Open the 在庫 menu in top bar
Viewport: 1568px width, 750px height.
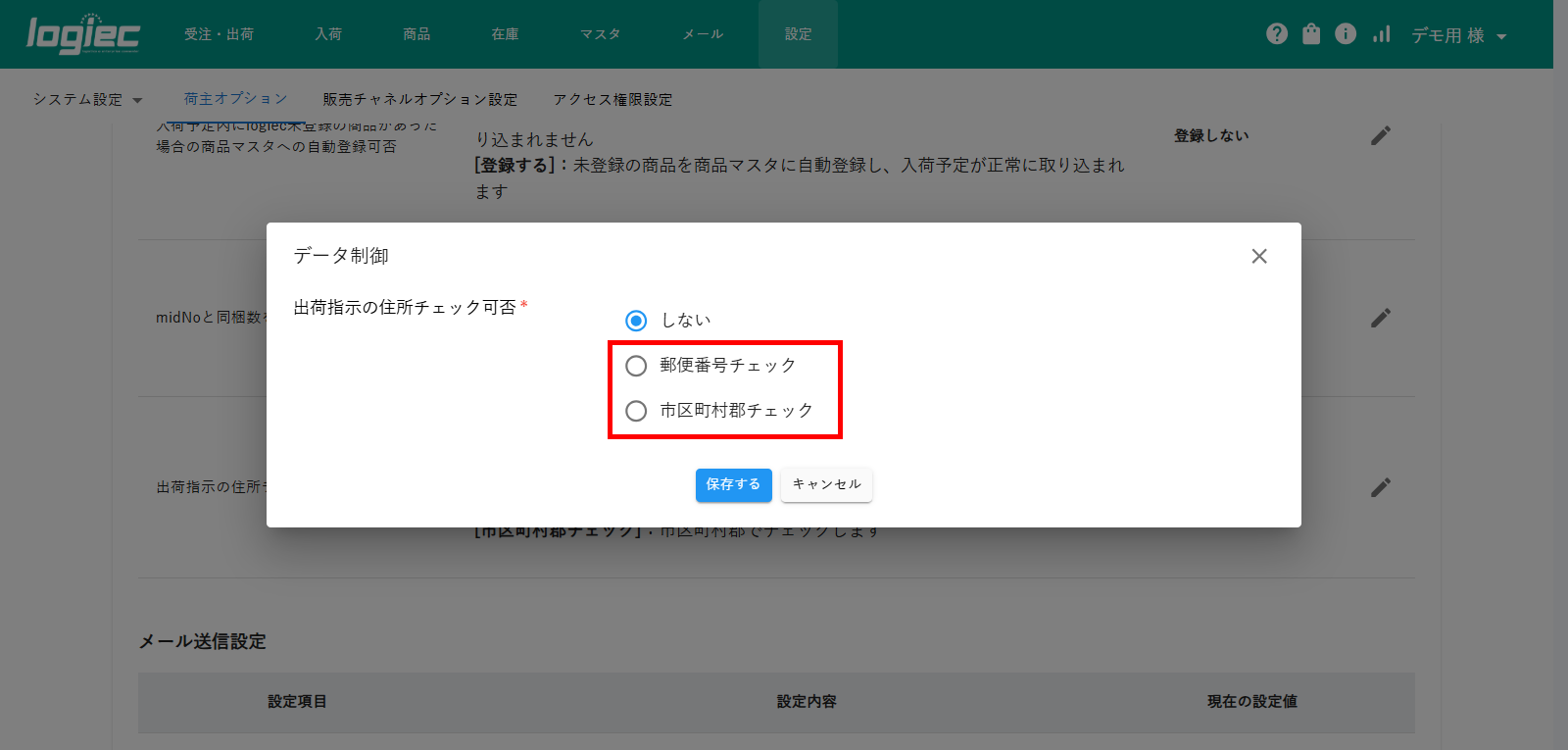click(x=505, y=34)
